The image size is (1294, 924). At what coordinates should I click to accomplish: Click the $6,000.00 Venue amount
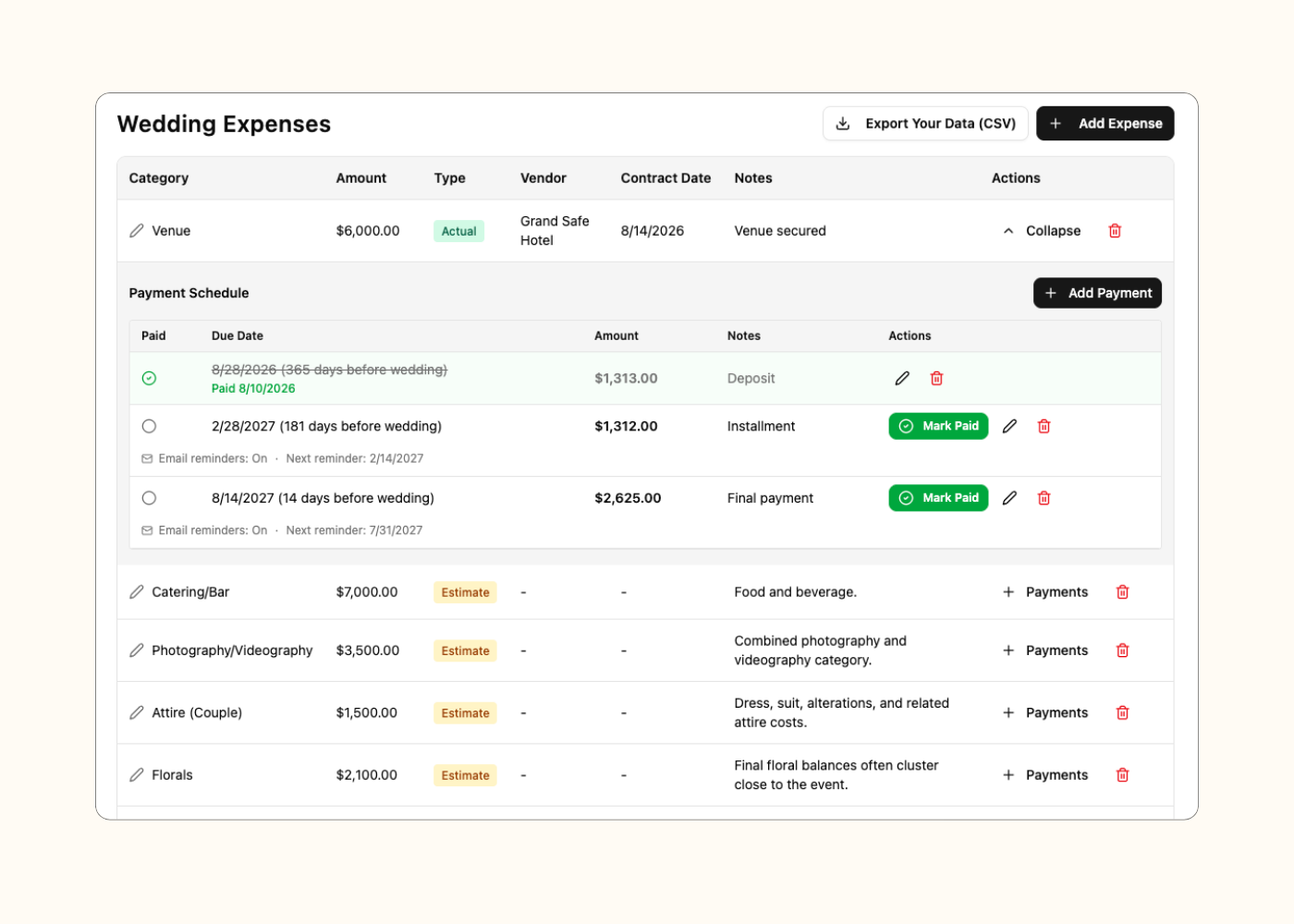368,231
